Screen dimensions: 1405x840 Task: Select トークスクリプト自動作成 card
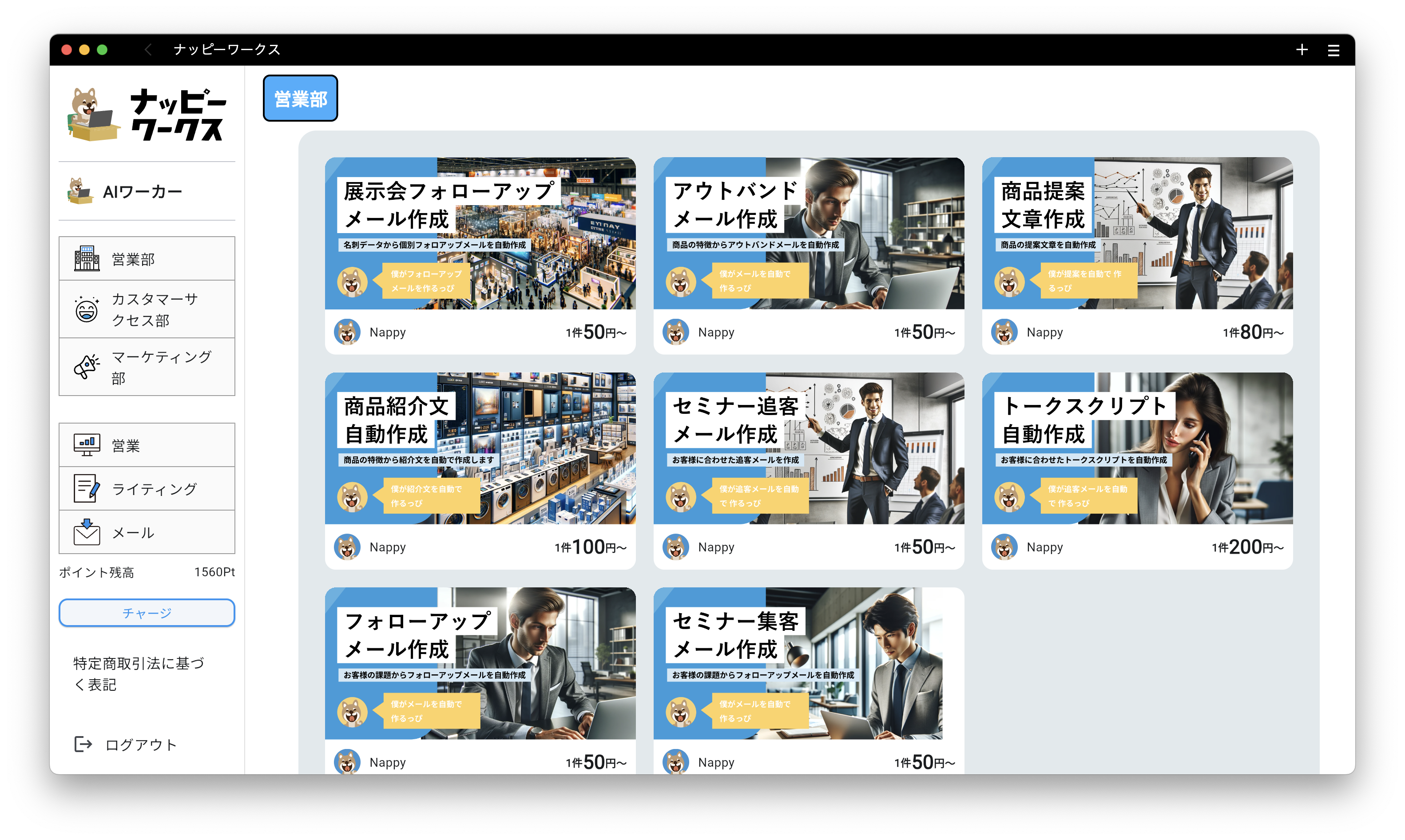point(1137,448)
